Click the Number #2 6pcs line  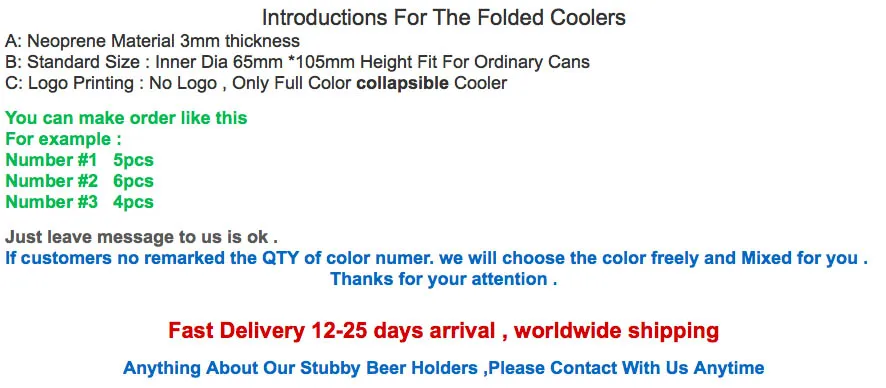tap(79, 181)
